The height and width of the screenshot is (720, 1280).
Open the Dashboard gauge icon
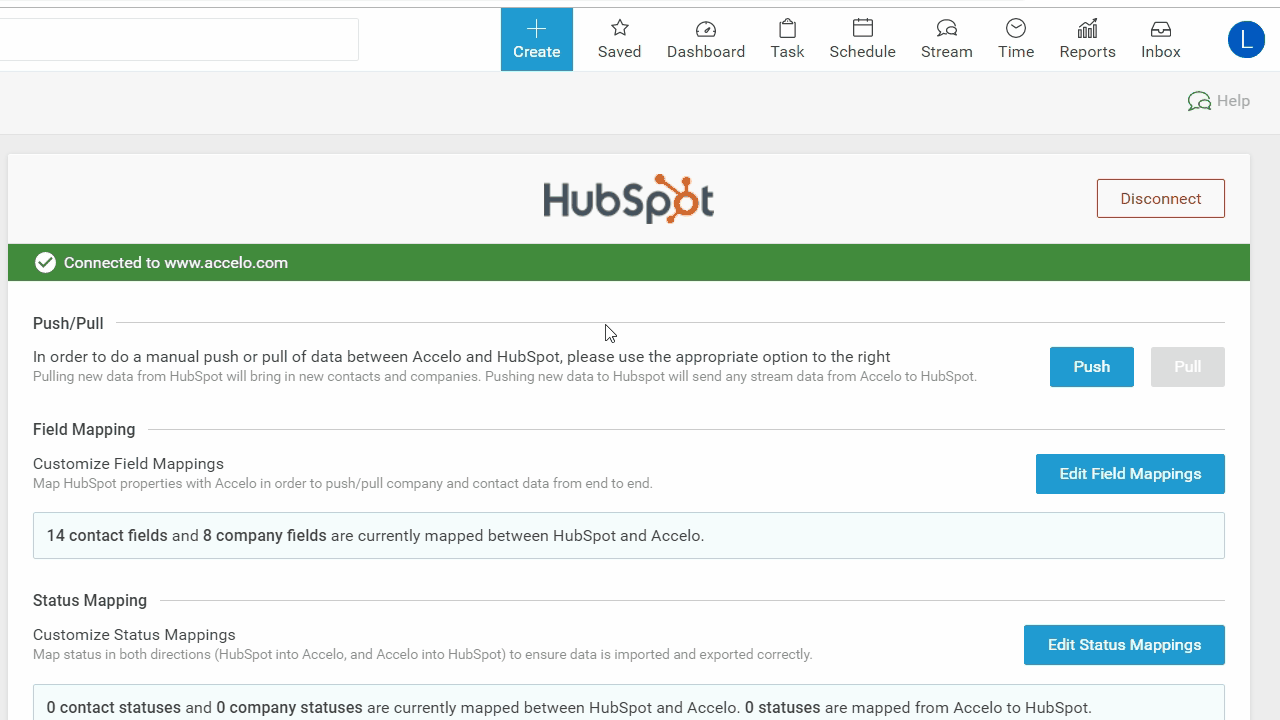(x=705, y=28)
